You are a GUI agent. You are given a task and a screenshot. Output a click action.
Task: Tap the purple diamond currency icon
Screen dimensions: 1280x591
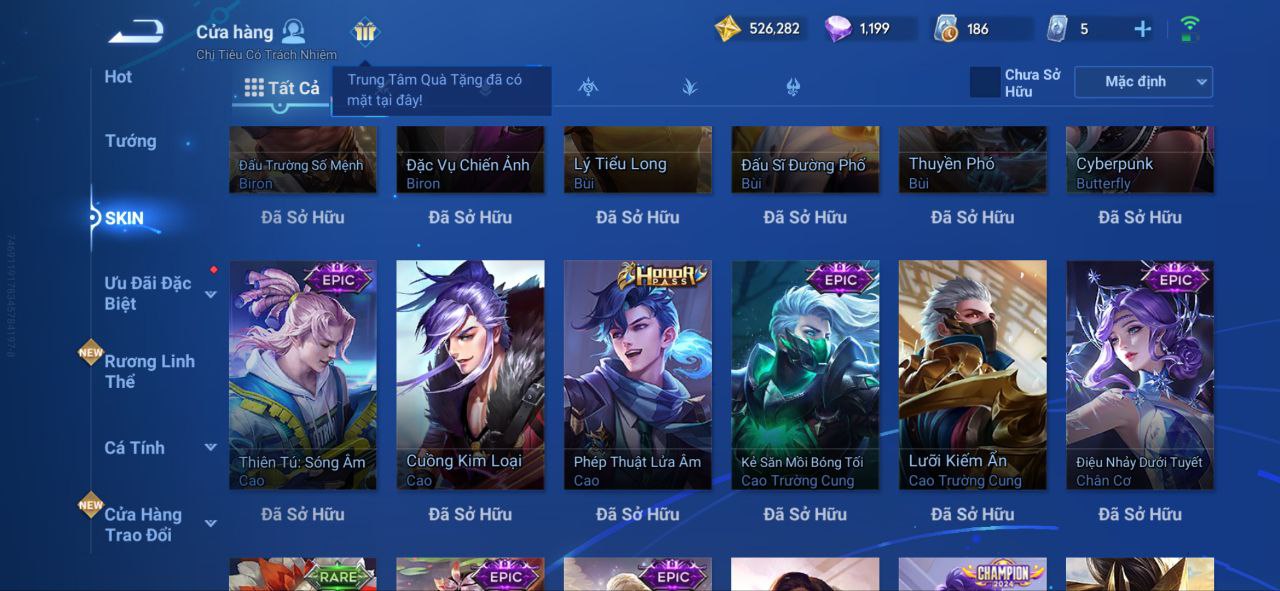tap(838, 29)
